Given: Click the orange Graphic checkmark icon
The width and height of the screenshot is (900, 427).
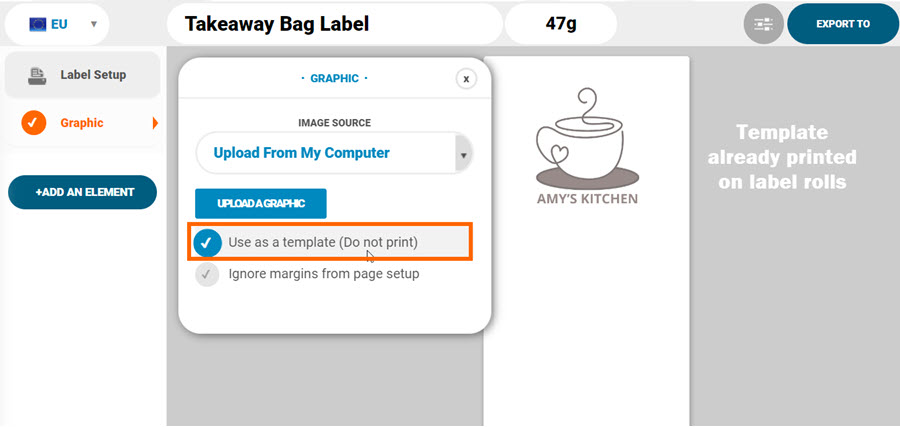Looking at the screenshot, I should (34, 123).
